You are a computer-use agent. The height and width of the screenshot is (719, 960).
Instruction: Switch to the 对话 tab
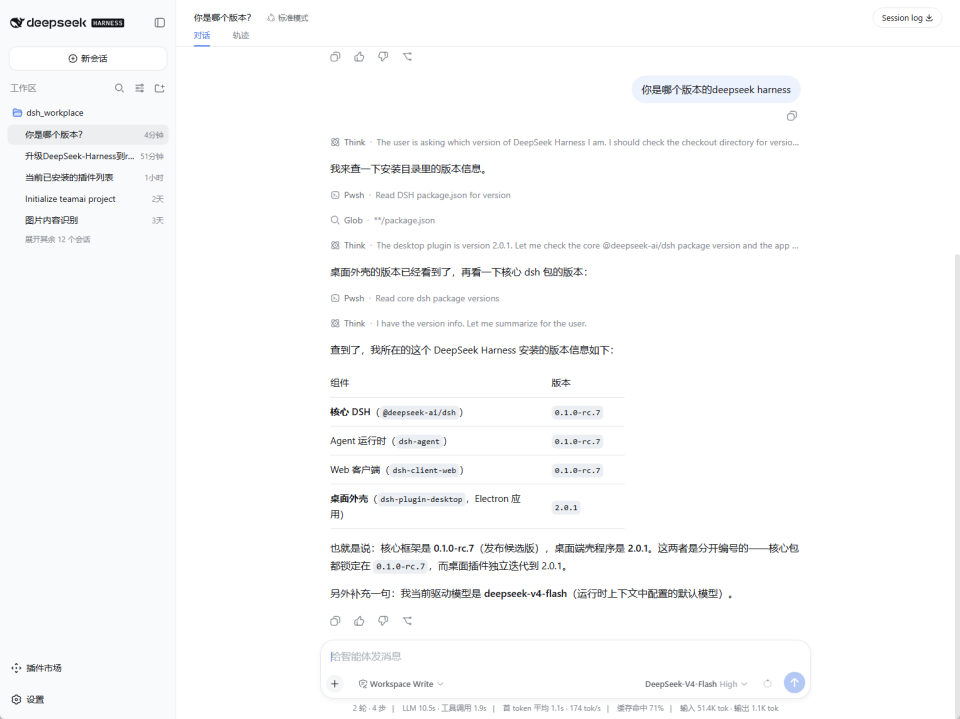tap(202, 36)
